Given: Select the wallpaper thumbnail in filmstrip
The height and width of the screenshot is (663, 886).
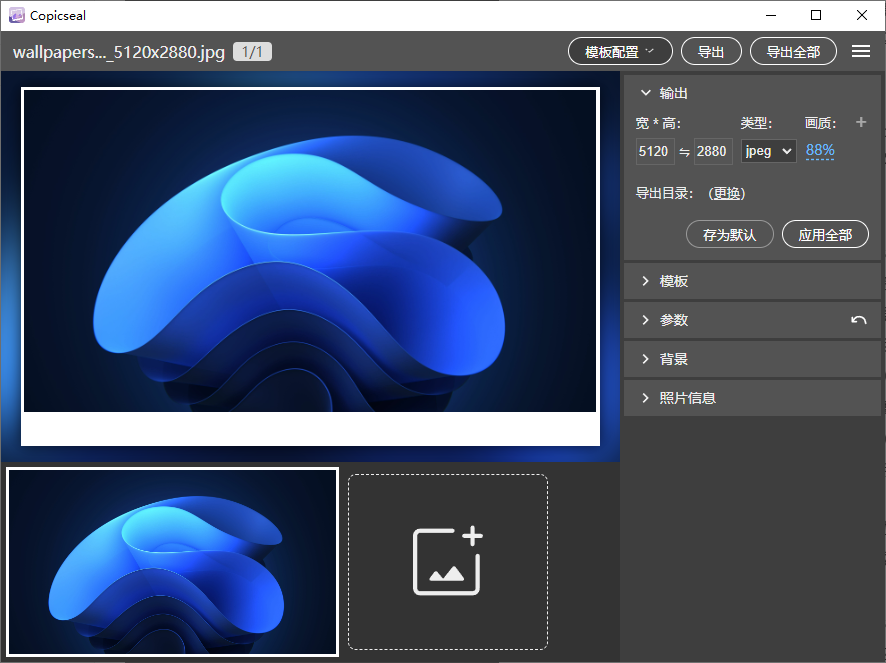Looking at the screenshot, I should coord(173,561).
